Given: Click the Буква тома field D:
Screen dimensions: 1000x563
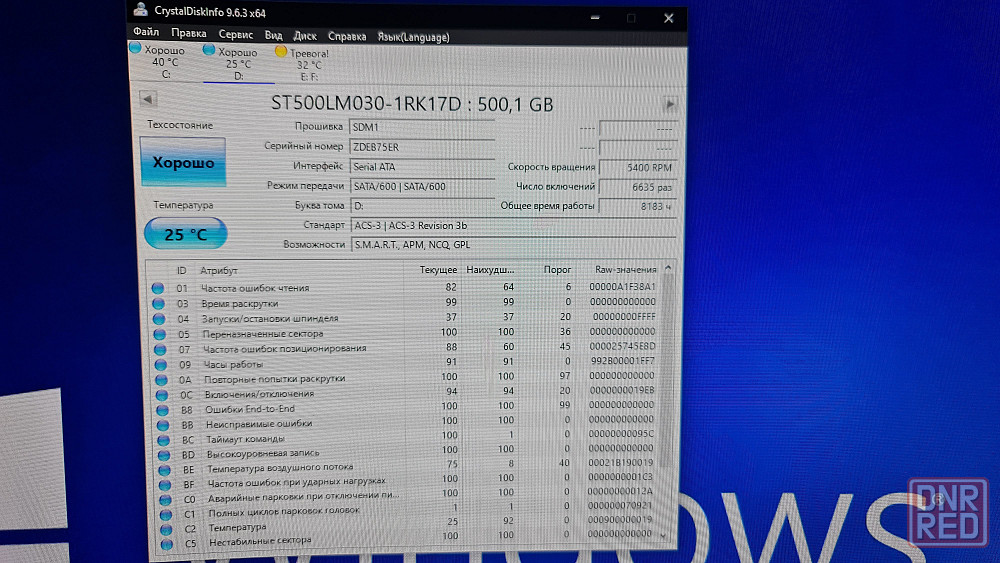Looking at the screenshot, I should click(422, 206).
